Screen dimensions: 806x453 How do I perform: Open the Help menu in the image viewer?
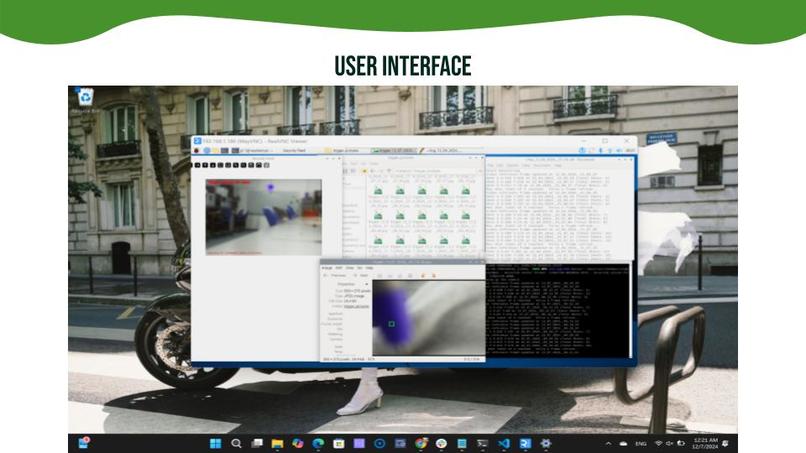[369, 268]
